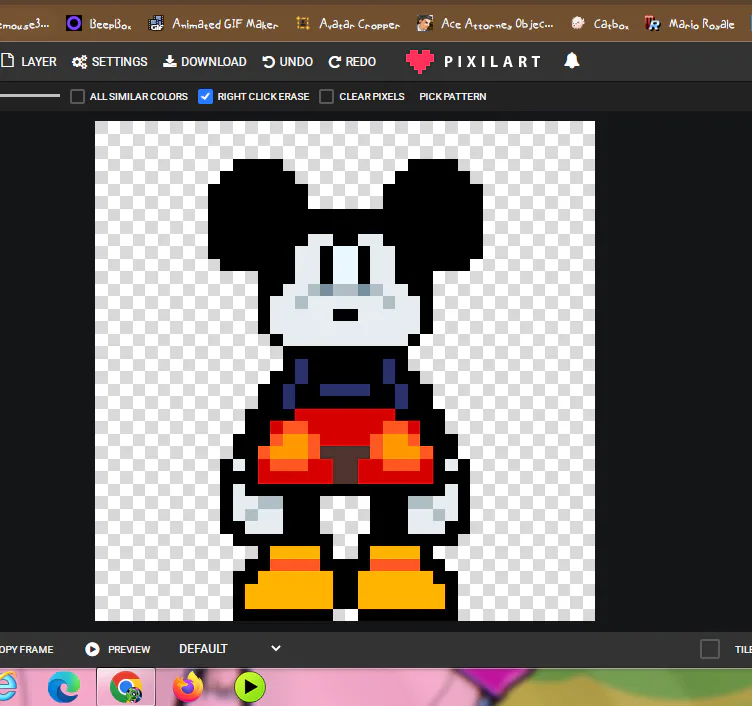Open the Mario Royale bookmark
The height and width of the screenshot is (706, 752).
pos(690,23)
